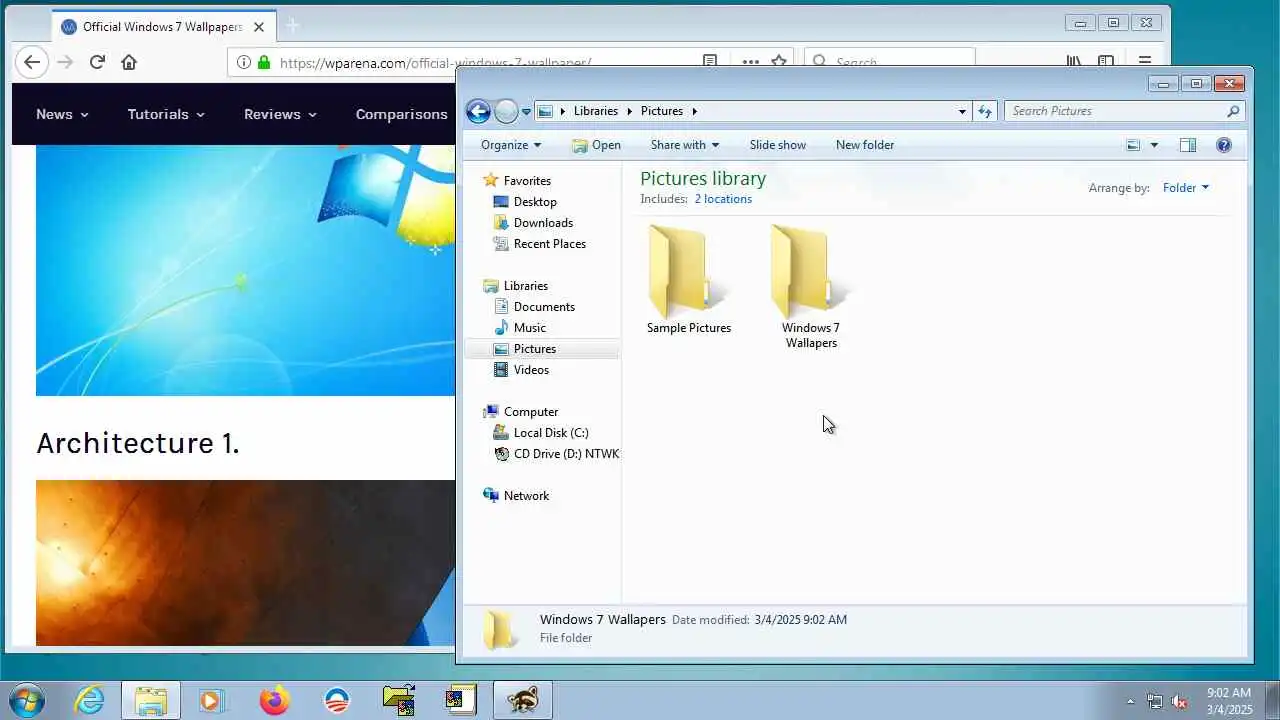Image resolution: width=1280 pixels, height=720 pixels.
Task: Click the Architecture 1 wallpaper image
Action: coord(245,563)
